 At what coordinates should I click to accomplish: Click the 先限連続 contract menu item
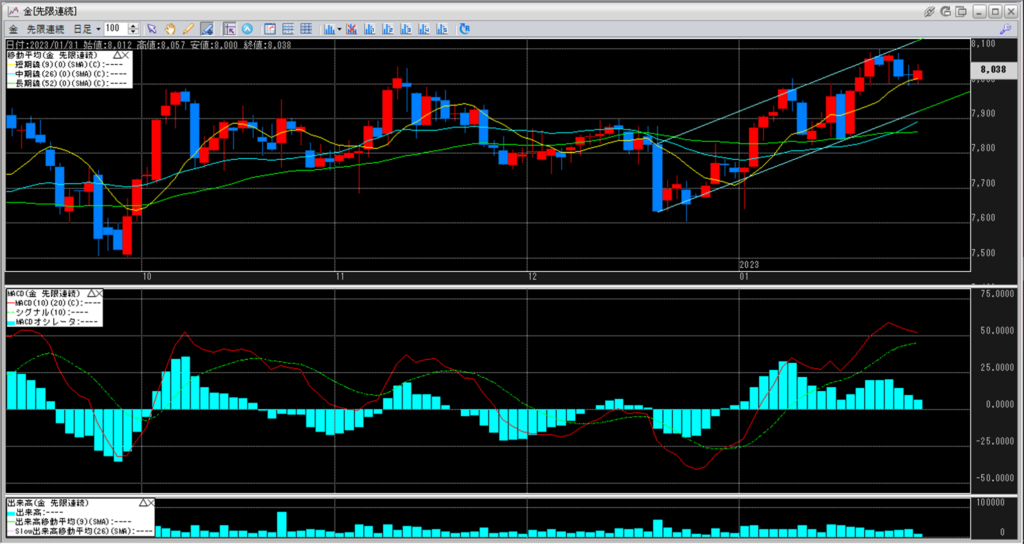[46, 29]
